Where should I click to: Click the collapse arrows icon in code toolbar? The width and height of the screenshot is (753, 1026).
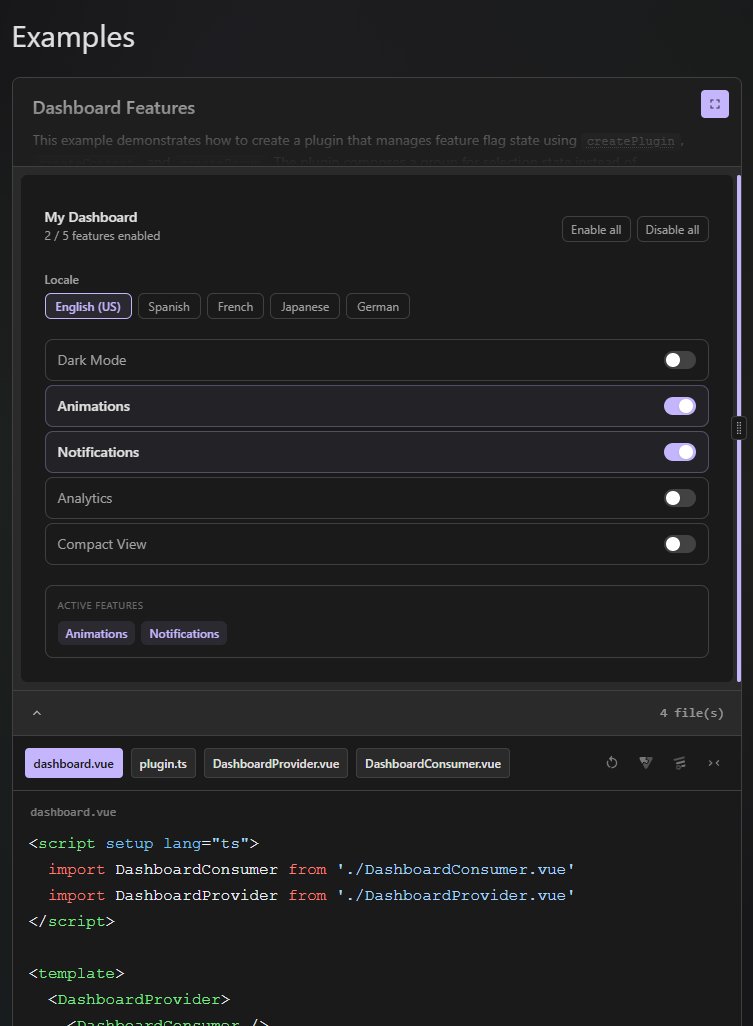coord(714,762)
